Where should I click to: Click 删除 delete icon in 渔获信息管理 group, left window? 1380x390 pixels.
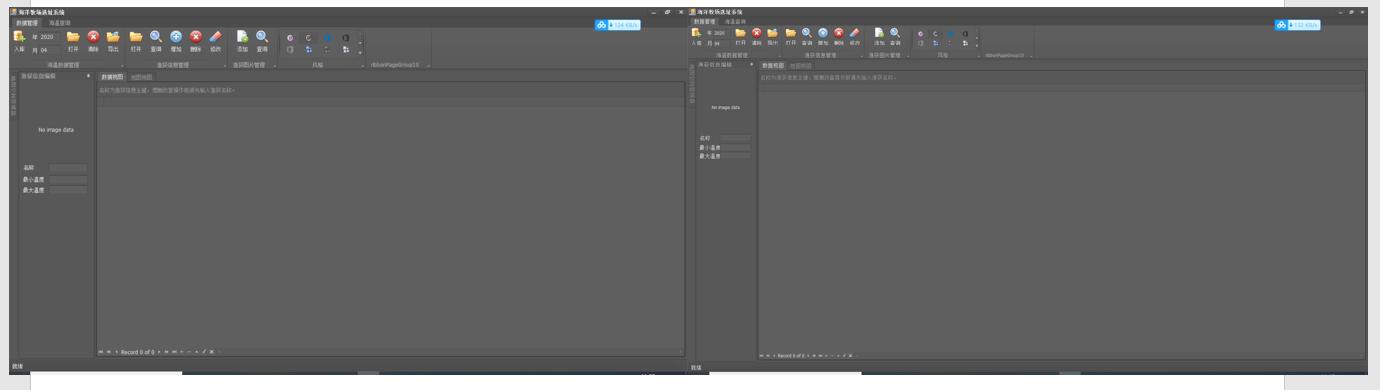click(196, 41)
